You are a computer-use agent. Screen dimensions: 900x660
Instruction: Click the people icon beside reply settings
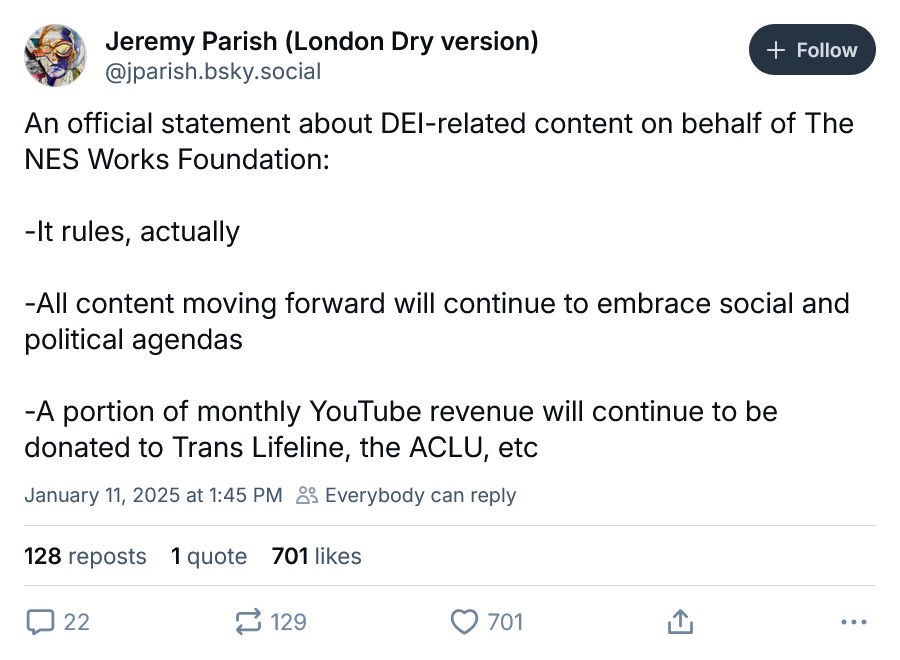pyautogui.click(x=307, y=495)
